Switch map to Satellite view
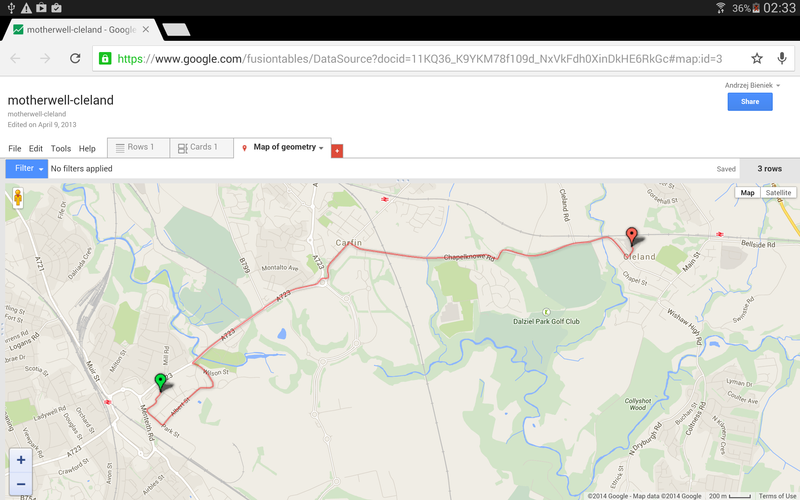This screenshot has width=800, height=500. [x=778, y=192]
